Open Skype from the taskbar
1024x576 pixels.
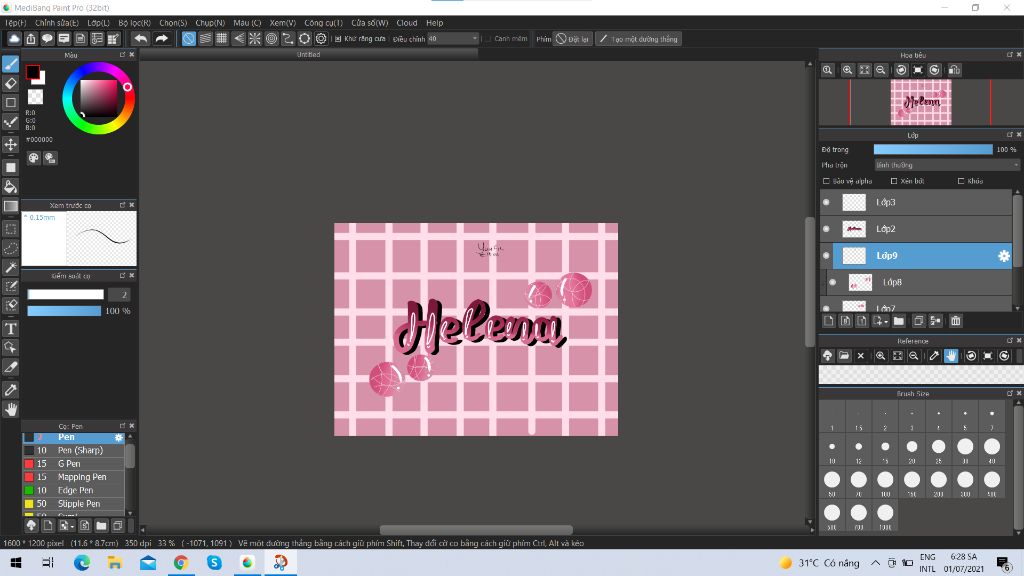[x=214, y=562]
